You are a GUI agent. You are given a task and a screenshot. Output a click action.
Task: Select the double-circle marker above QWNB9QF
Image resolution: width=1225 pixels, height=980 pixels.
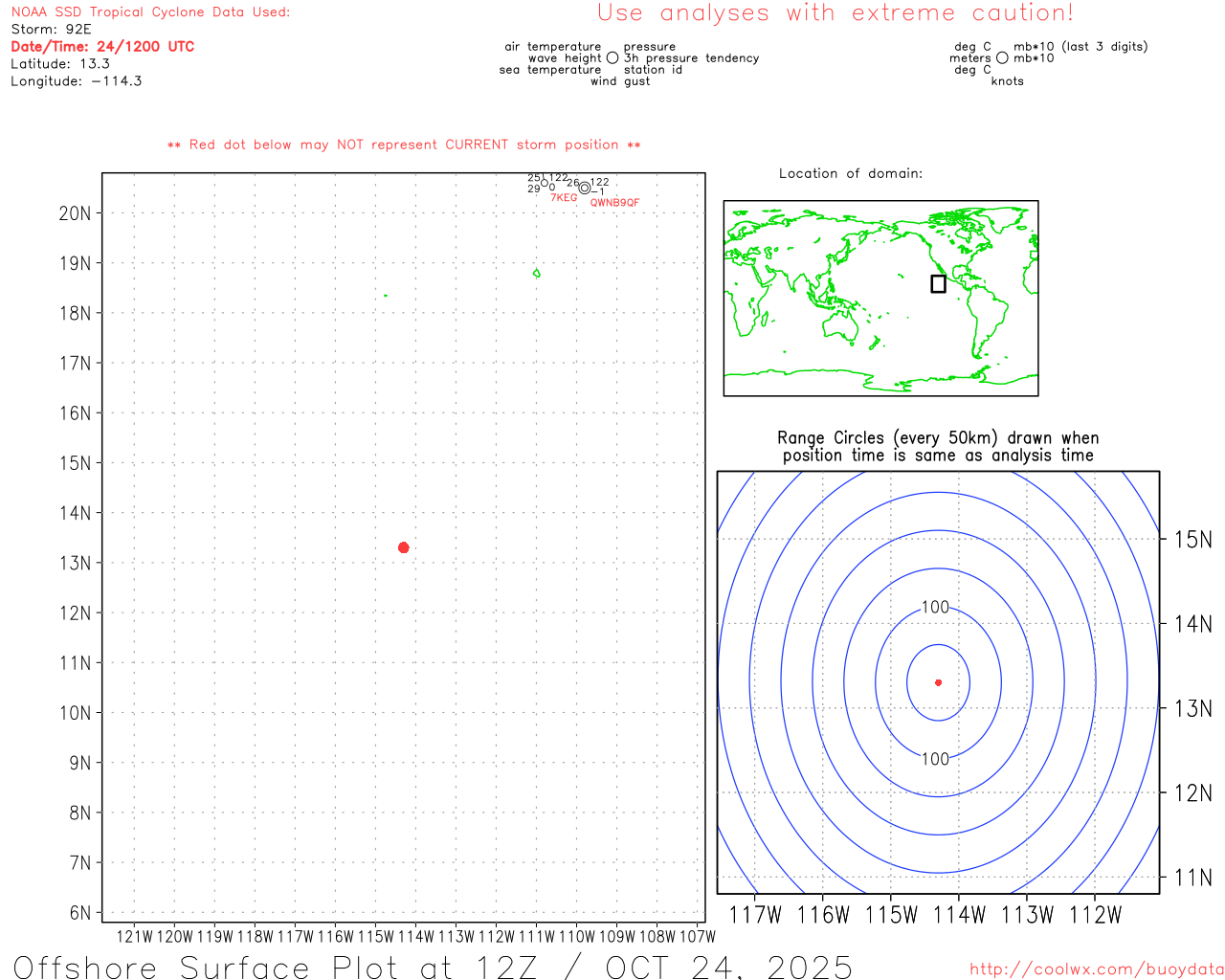pos(585,188)
